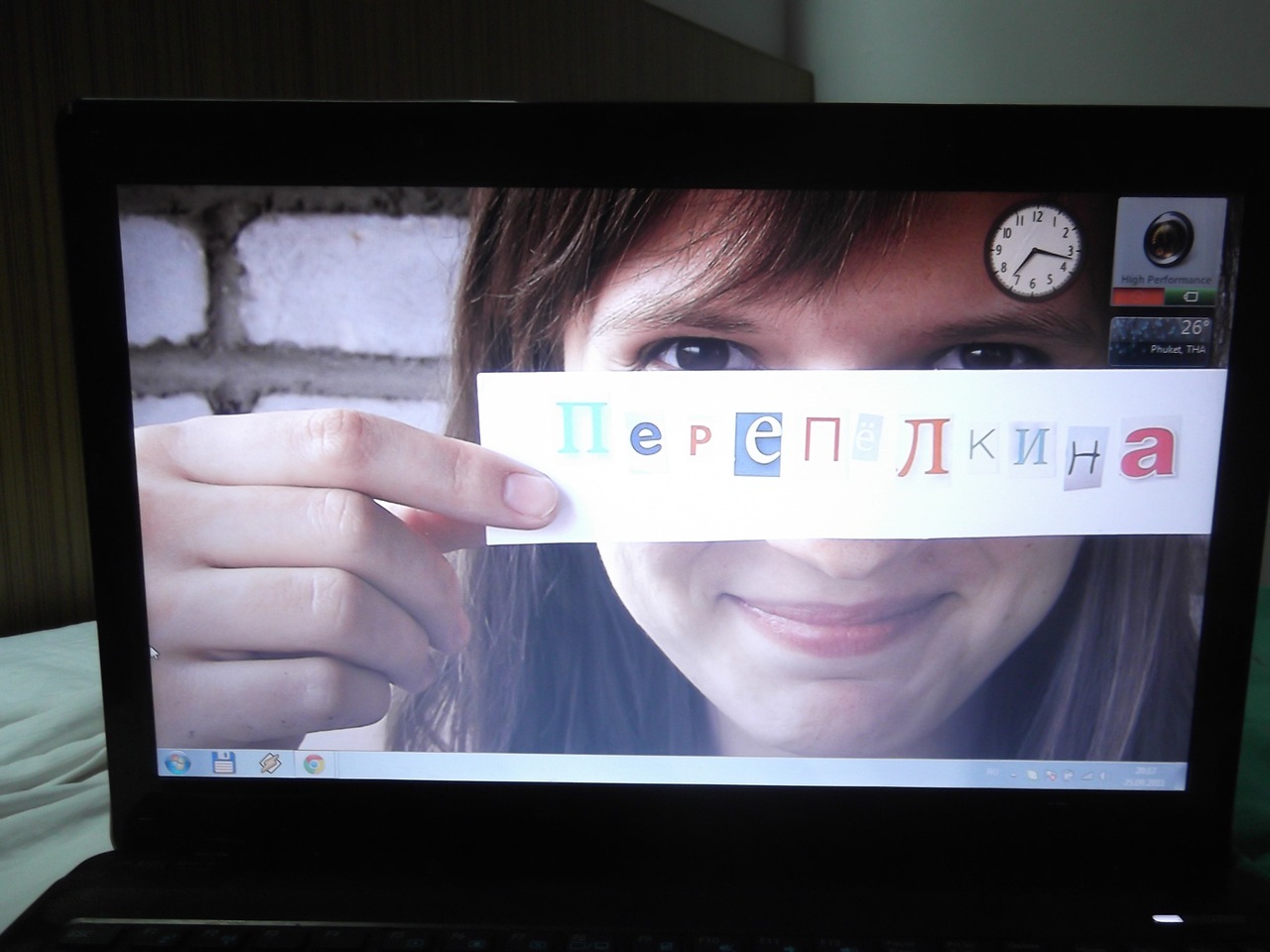Click the 26° temperature on weather gadget
The width and height of the screenshot is (1270, 952).
1194,328
